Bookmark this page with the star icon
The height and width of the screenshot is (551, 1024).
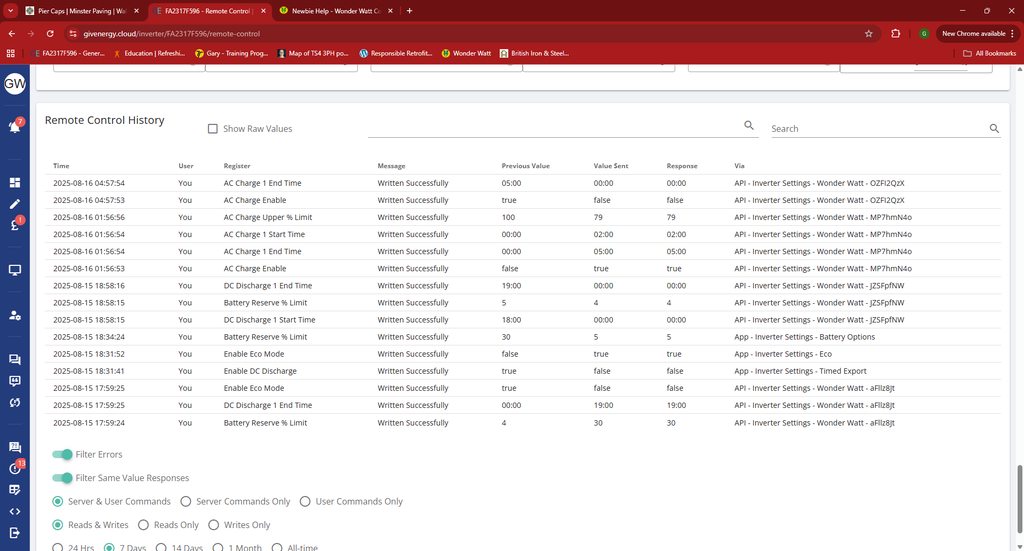[868, 33]
